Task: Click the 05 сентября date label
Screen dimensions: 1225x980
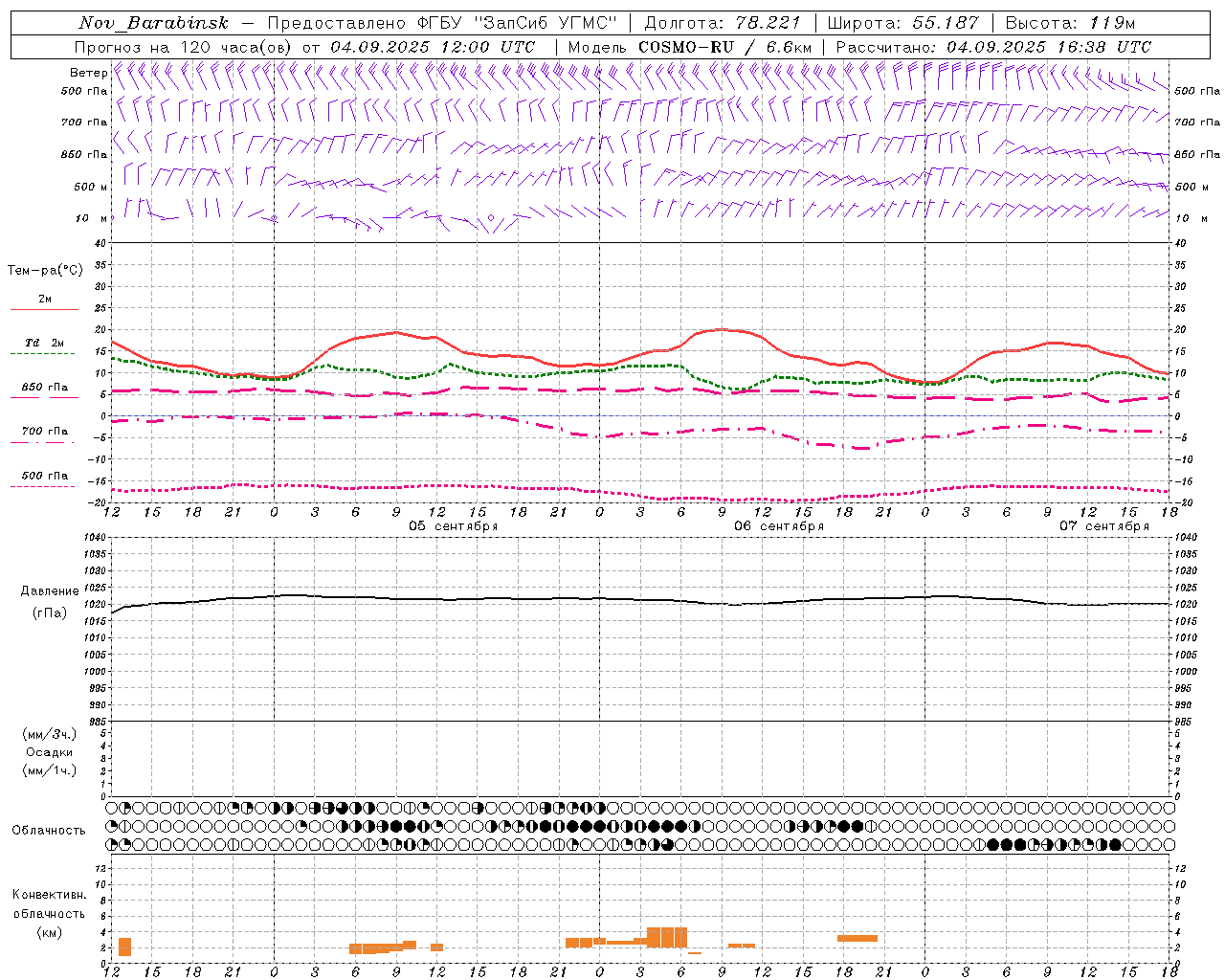Action: pos(454,526)
